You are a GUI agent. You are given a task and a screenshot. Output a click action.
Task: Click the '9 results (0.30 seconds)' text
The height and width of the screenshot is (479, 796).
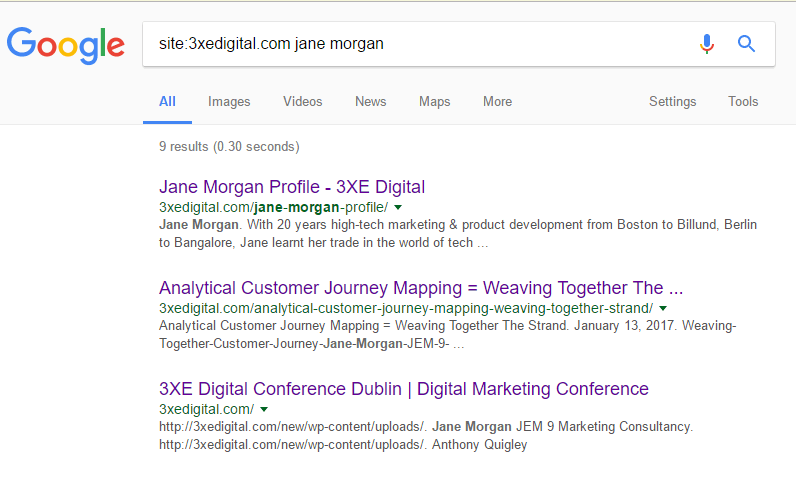[229, 147]
